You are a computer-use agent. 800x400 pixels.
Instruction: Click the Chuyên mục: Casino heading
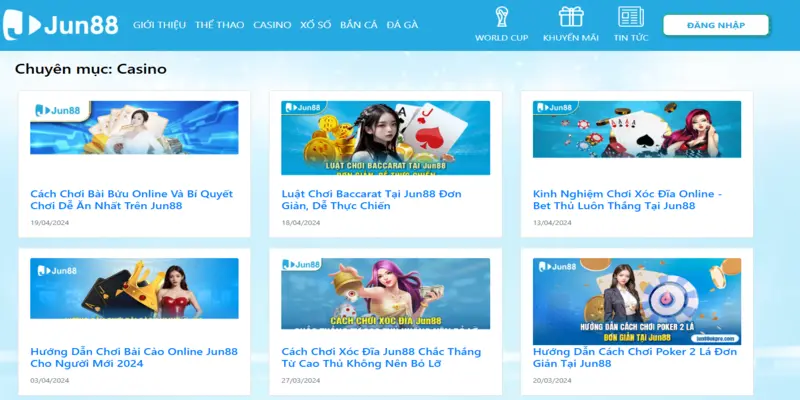pyautogui.click(x=91, y=69)
